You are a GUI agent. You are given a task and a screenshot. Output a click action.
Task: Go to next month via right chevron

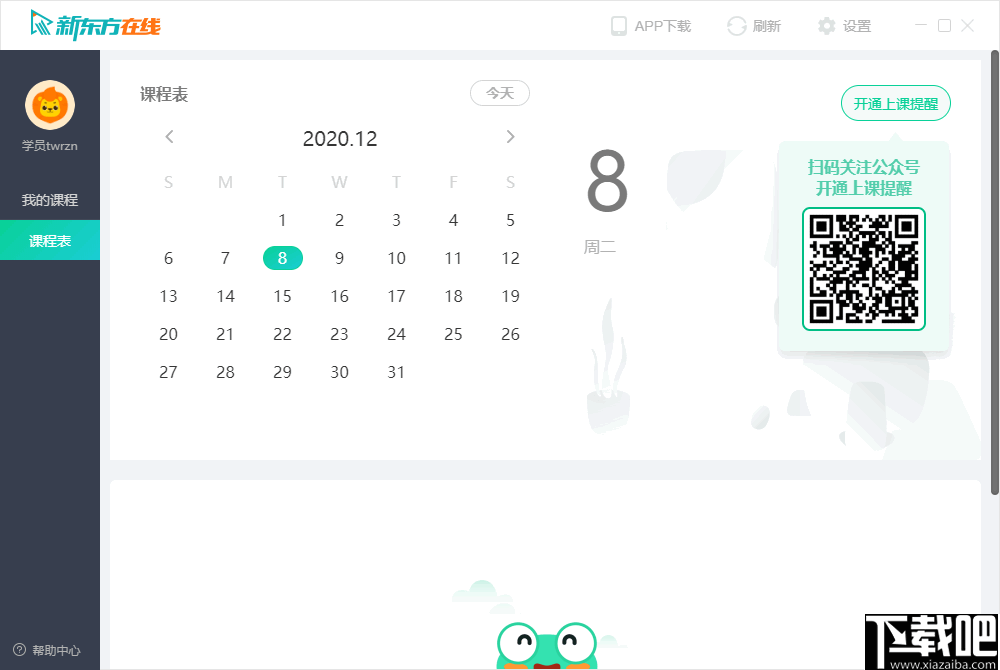tap(510, 137)
